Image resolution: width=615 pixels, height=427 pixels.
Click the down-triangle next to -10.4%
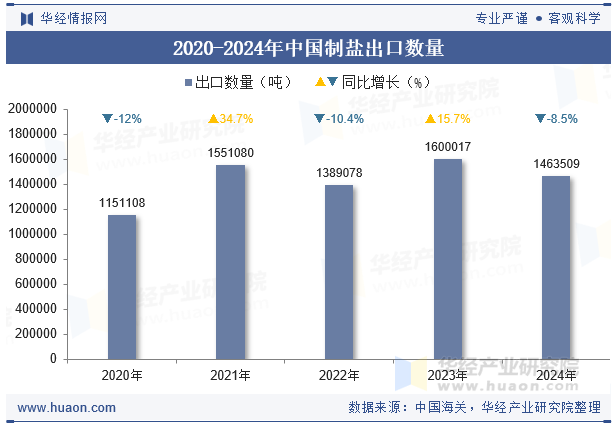(320, 118)
